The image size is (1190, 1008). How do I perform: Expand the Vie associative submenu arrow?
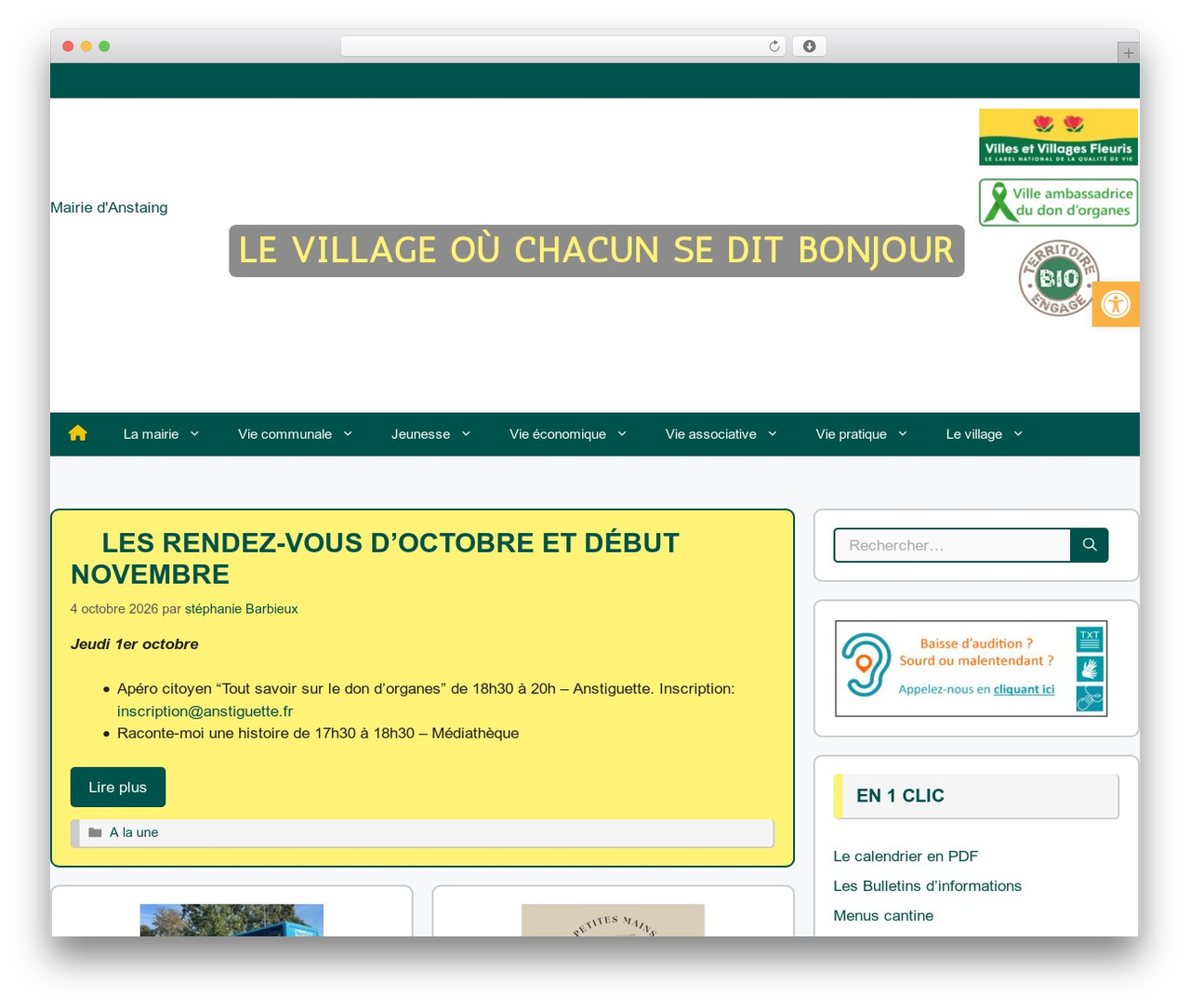point(773,434)
